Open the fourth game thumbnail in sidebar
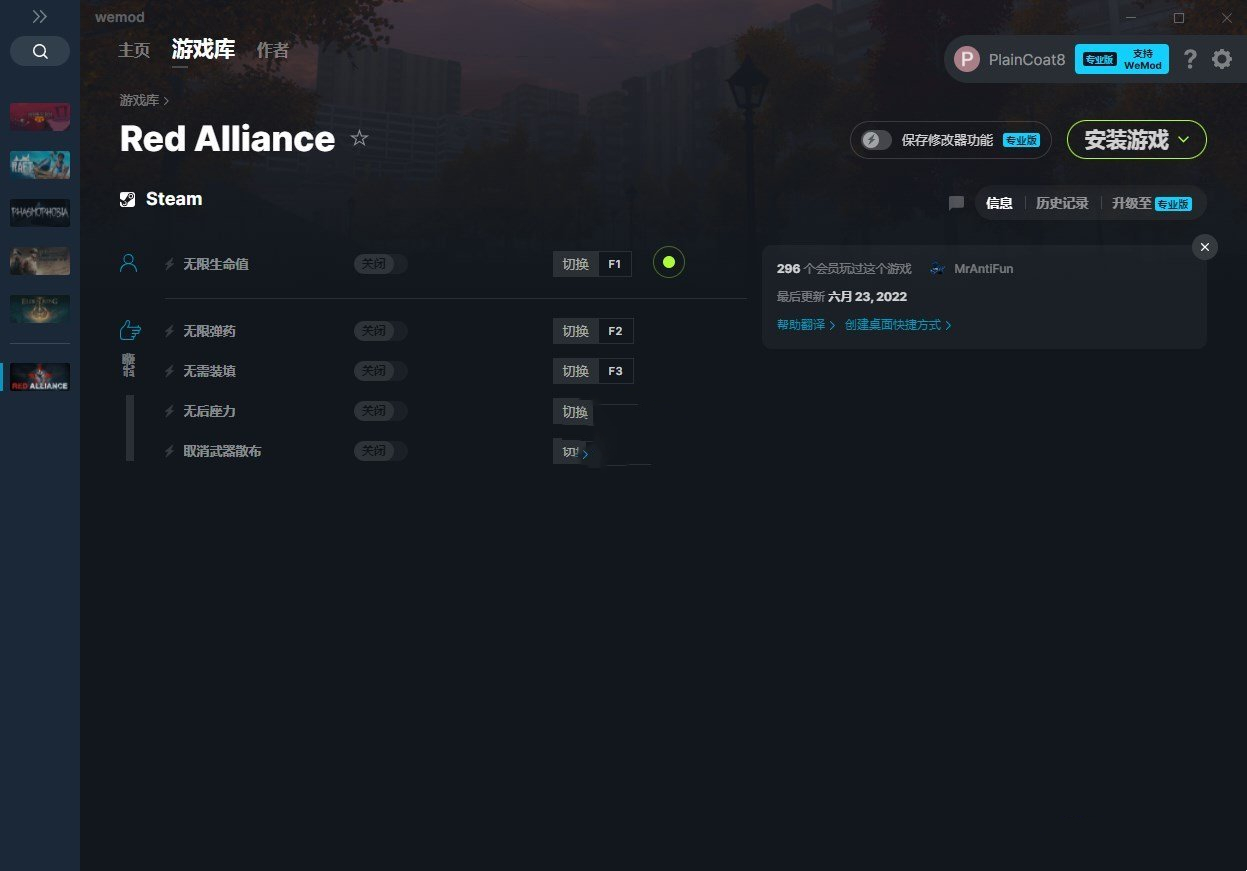This screenshot has height=871, width=1247. (40, 261)
